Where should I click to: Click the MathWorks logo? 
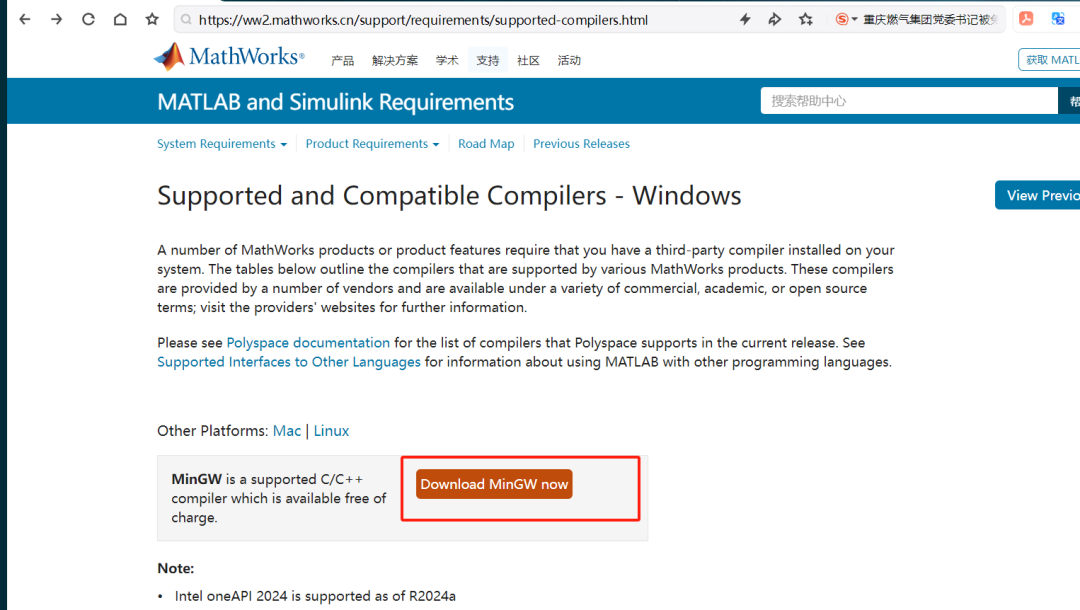[229, 56]
